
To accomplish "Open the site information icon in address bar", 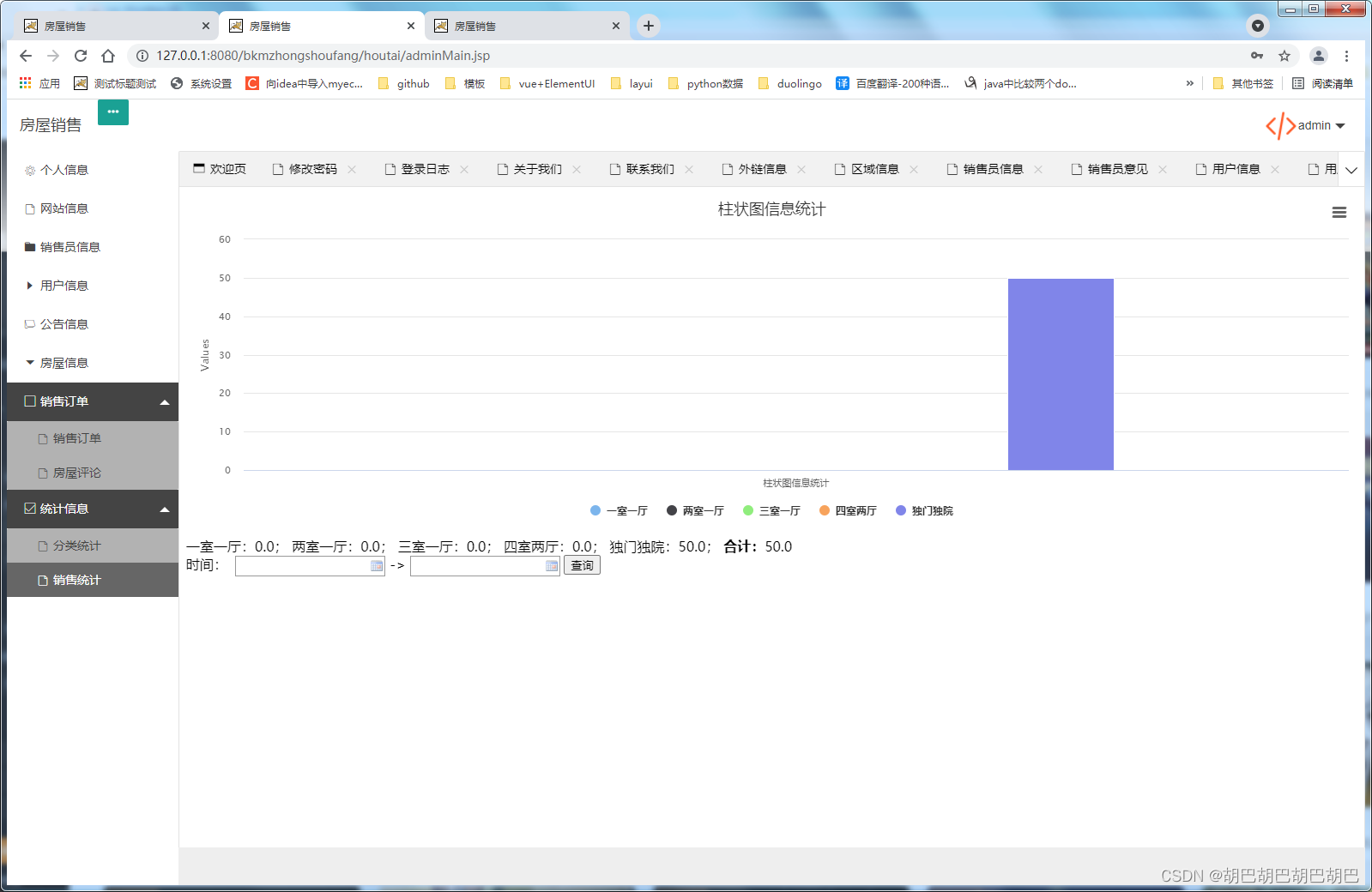I will coord(142,56).
